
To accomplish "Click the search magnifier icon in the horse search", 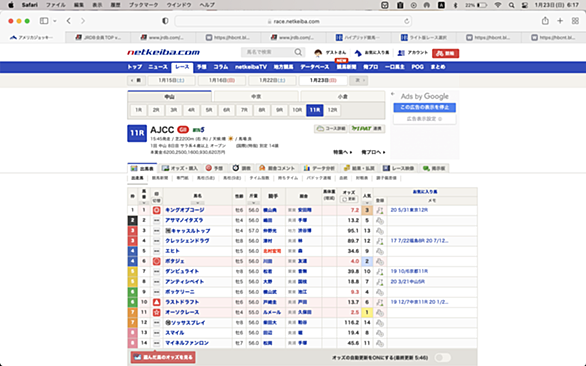I will click(x=298, y=52).
